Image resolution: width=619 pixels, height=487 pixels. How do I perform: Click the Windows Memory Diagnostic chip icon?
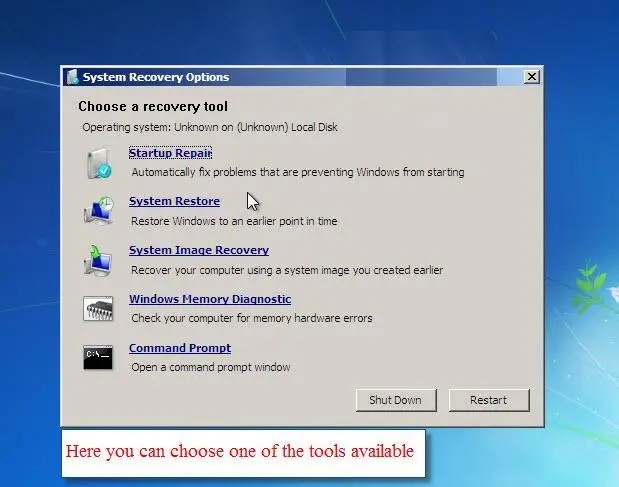(x=98, y=308)
